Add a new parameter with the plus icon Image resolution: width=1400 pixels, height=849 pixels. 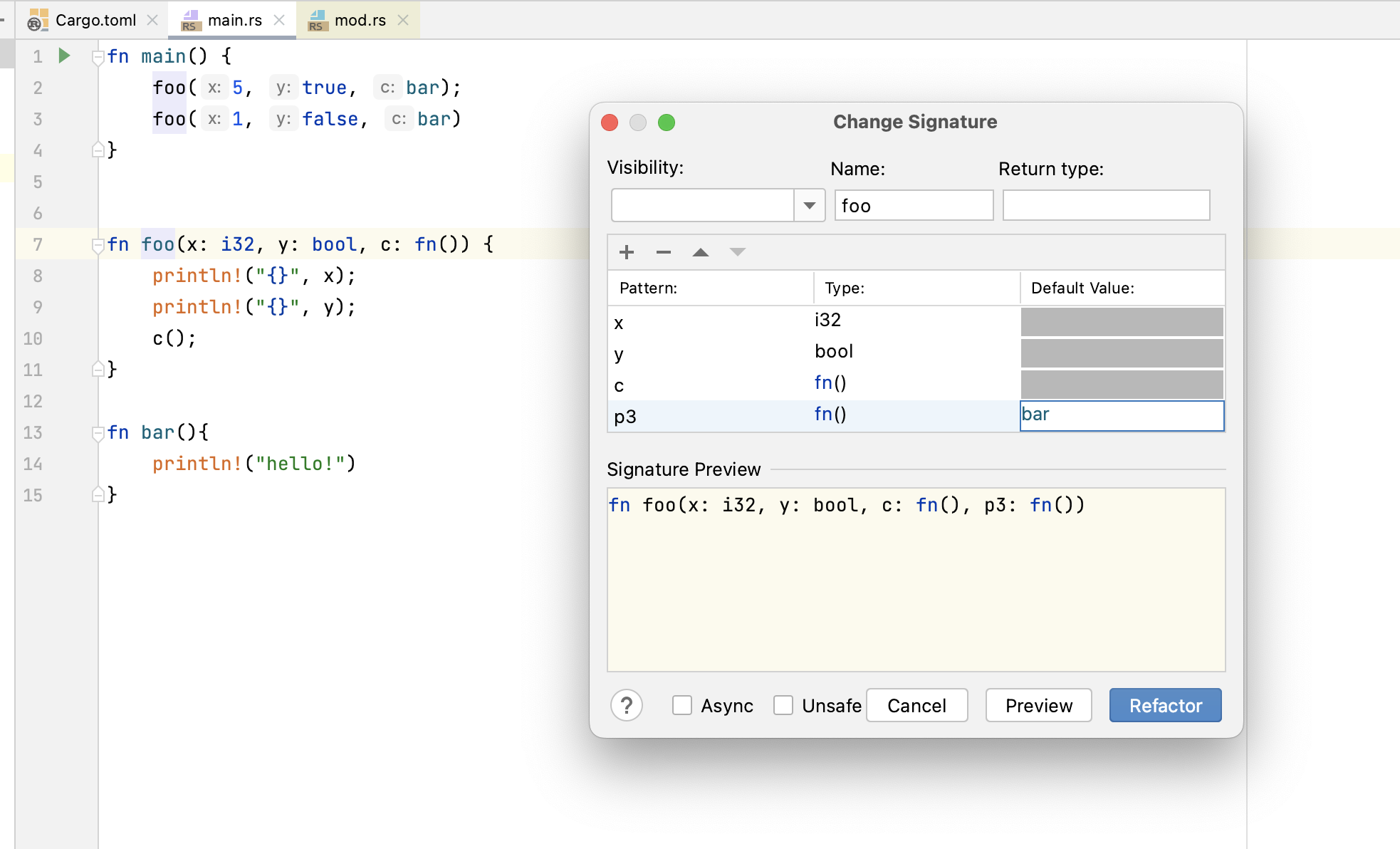(627, 252)
